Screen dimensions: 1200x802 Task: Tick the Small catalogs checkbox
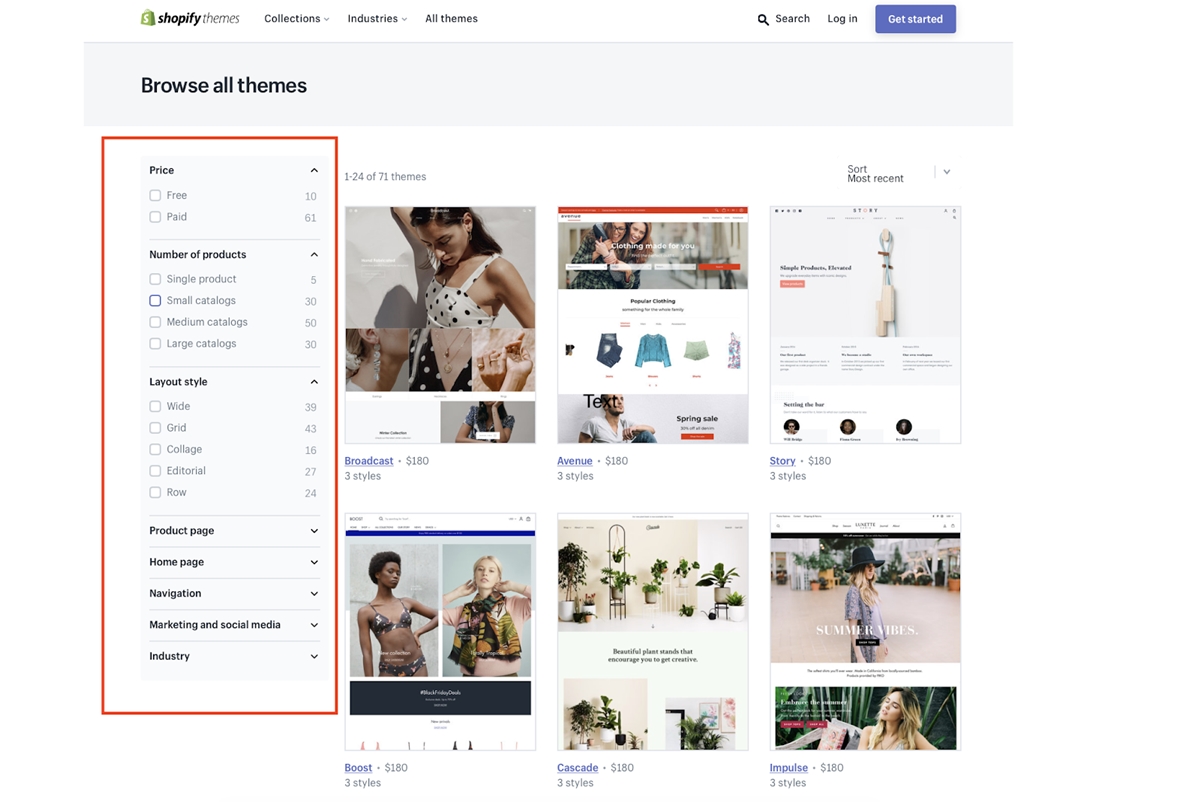(155, 301)
